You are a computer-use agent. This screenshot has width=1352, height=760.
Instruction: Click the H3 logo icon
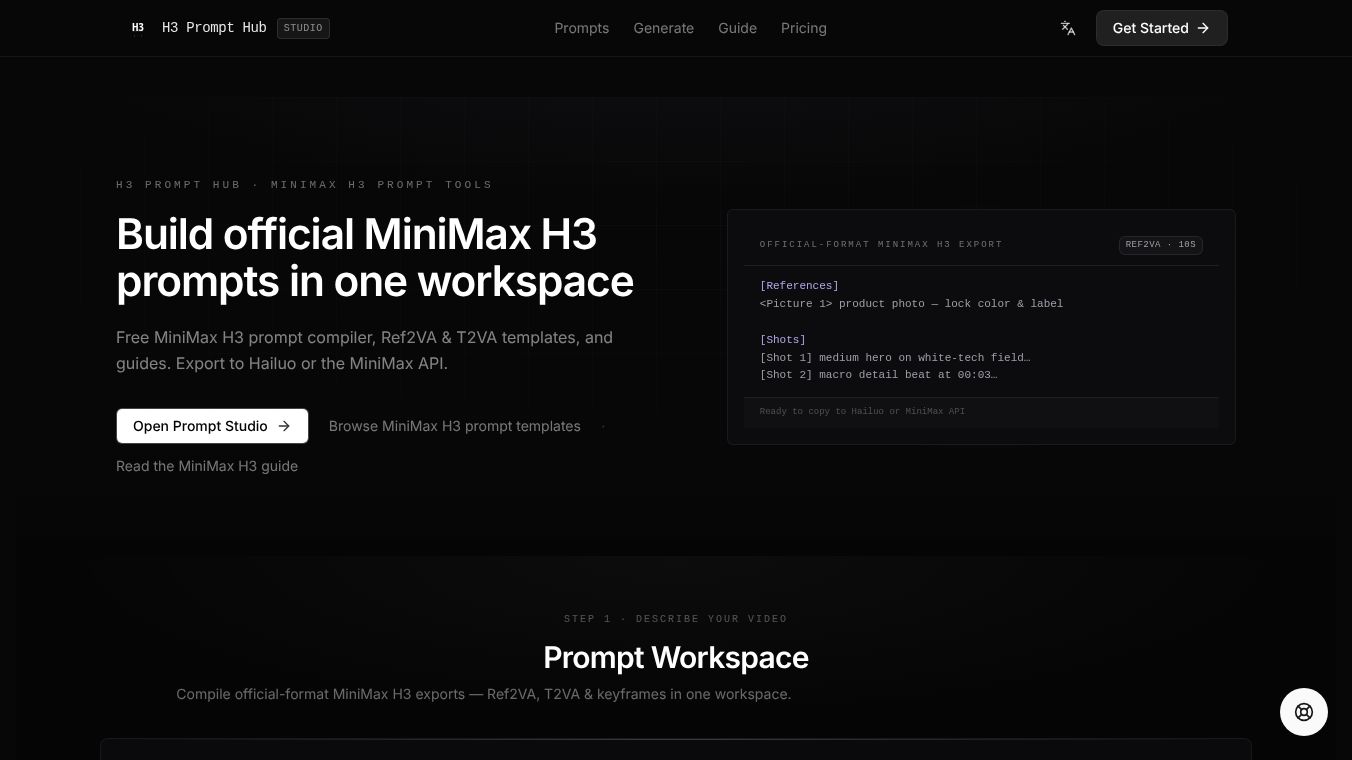[x=138, y=28]
